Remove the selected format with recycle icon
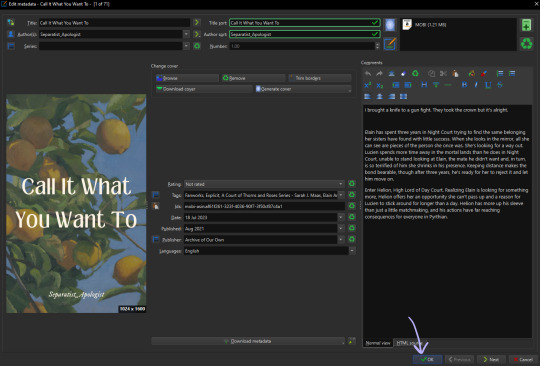This screenshot has height=366, width=540. [526, 44]
